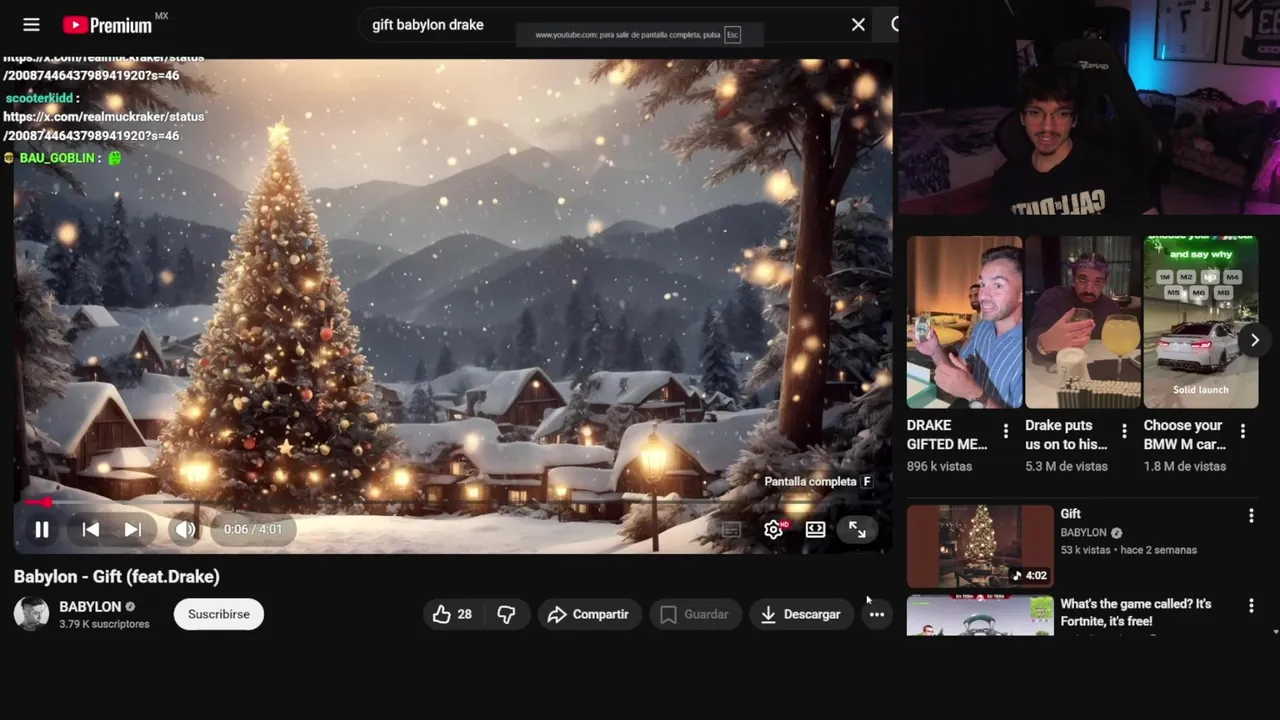Click the '5.3 M de vistas' text
Screen dimensions: 1280x720
[x=1066, y=466]
